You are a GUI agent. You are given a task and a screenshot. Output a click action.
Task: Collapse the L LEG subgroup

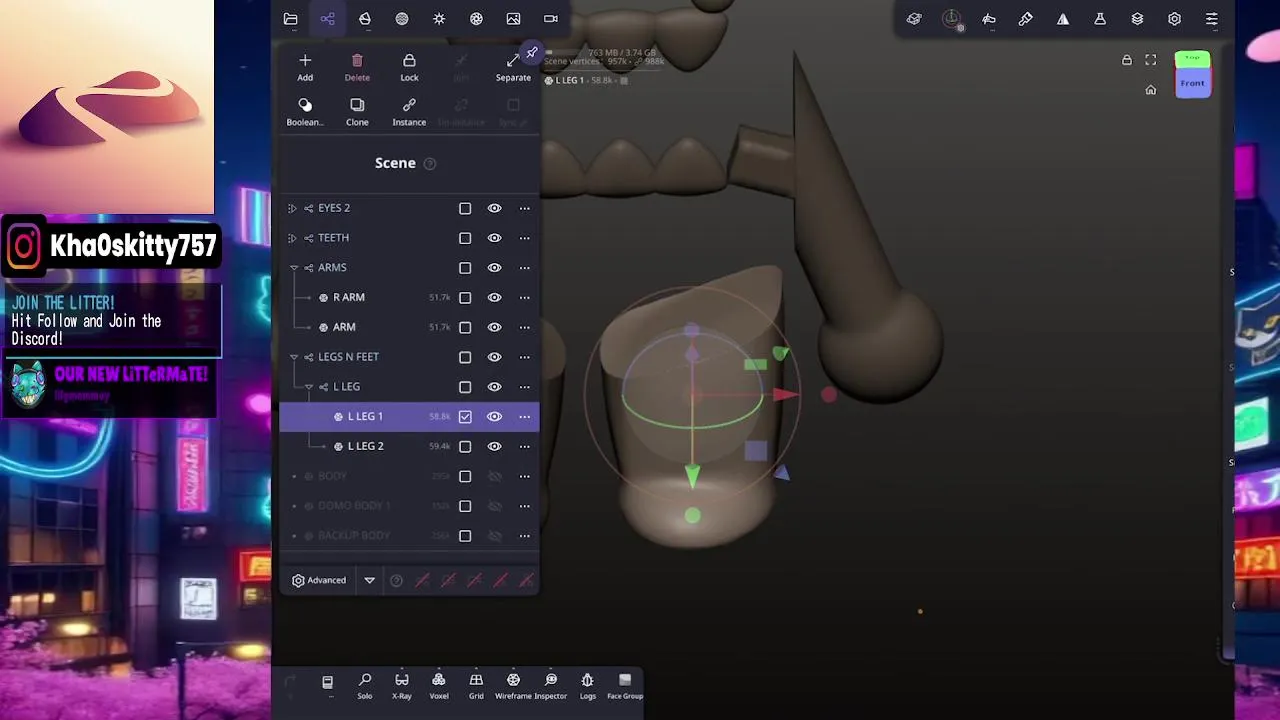pyautogui.click(x=309, y=387)
